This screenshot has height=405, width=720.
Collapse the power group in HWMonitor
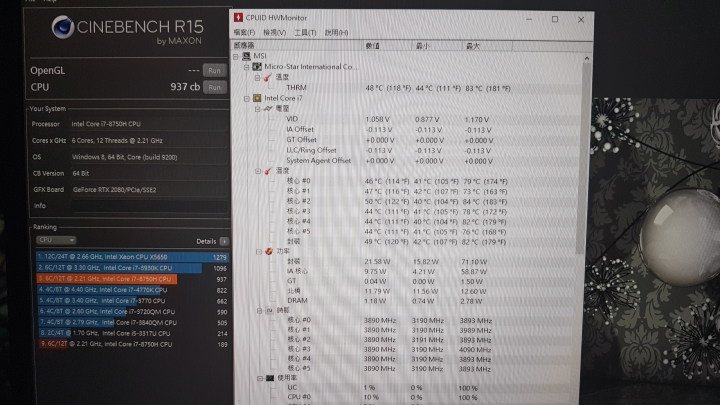click(x=259, y=252)
